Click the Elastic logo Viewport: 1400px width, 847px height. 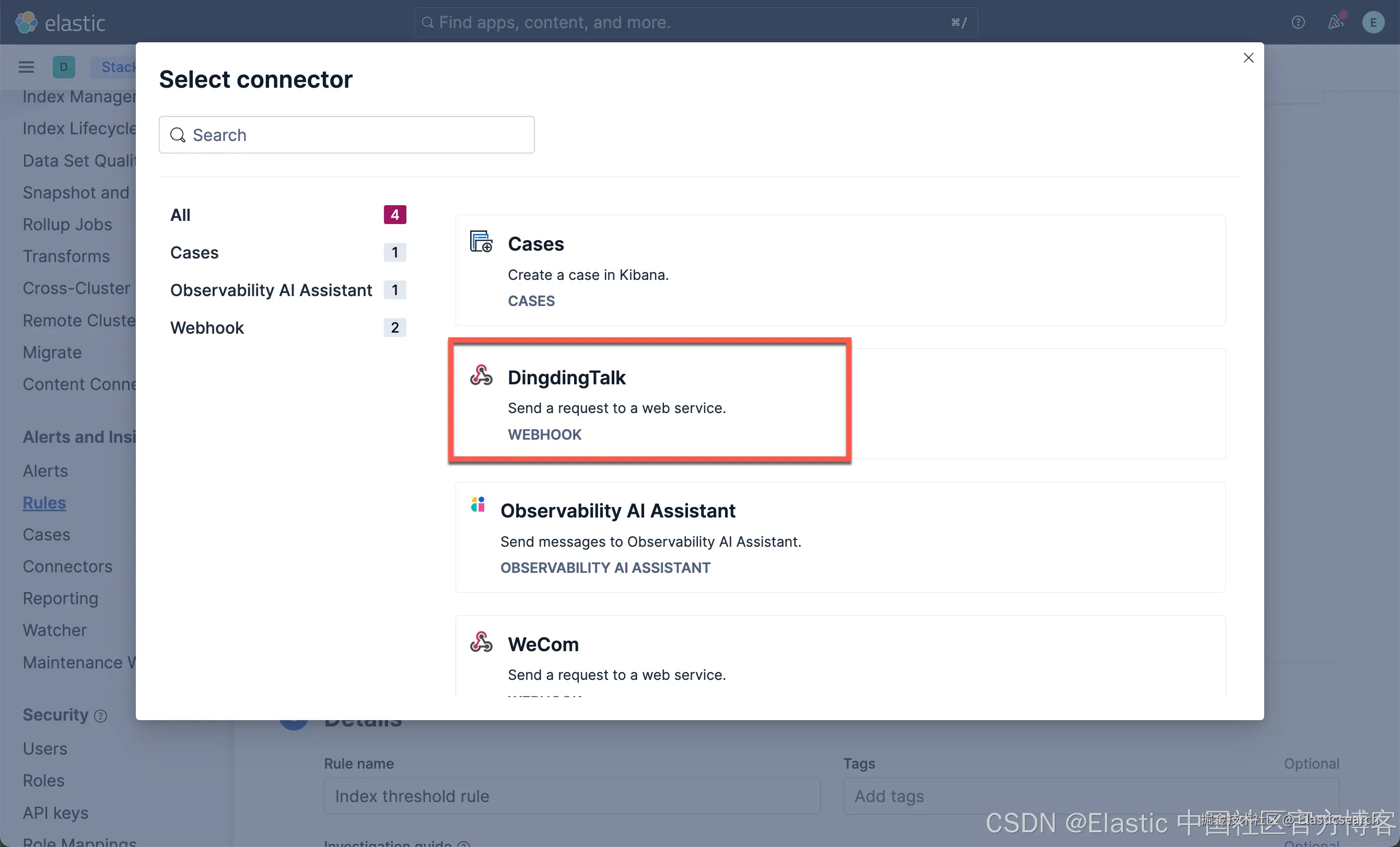61,23
